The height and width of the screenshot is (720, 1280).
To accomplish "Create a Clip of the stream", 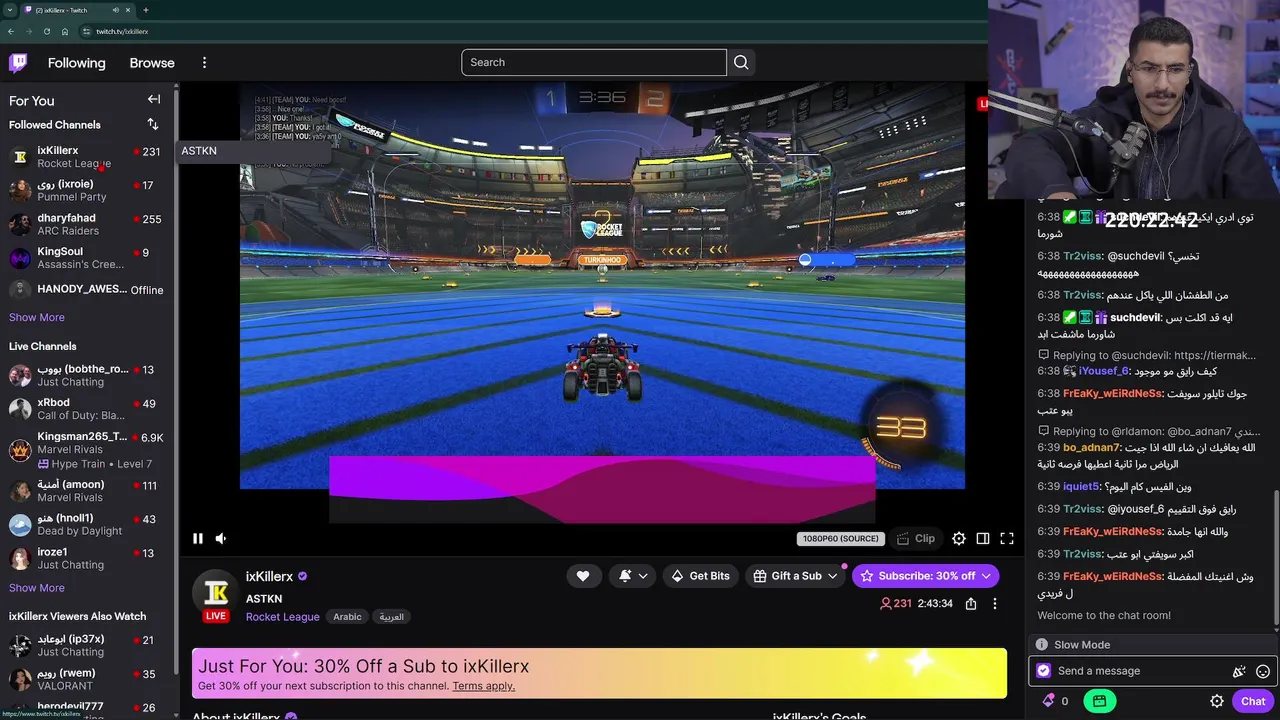I will coord(916,538).
